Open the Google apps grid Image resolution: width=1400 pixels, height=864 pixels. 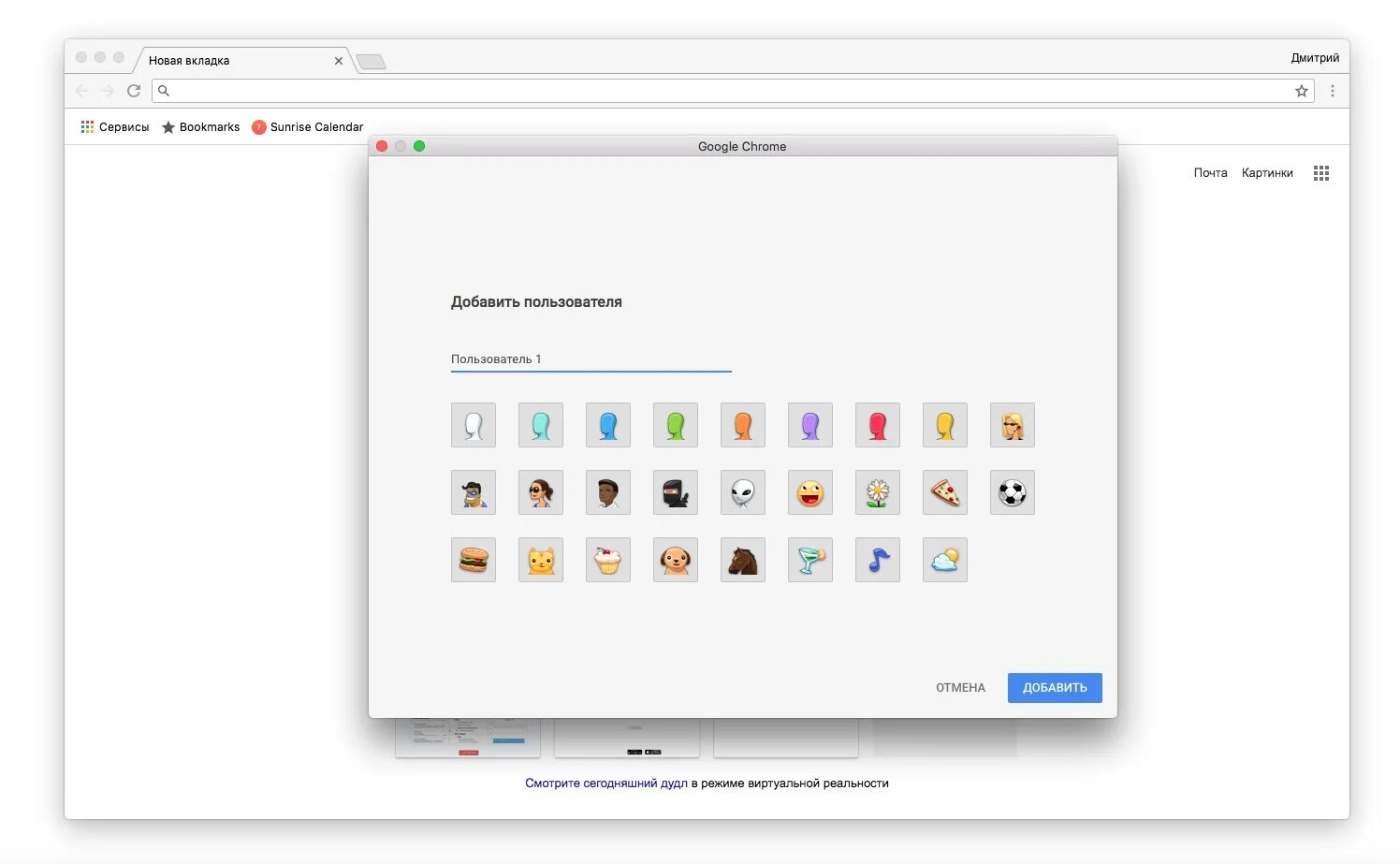click(x=1321, y=173)
